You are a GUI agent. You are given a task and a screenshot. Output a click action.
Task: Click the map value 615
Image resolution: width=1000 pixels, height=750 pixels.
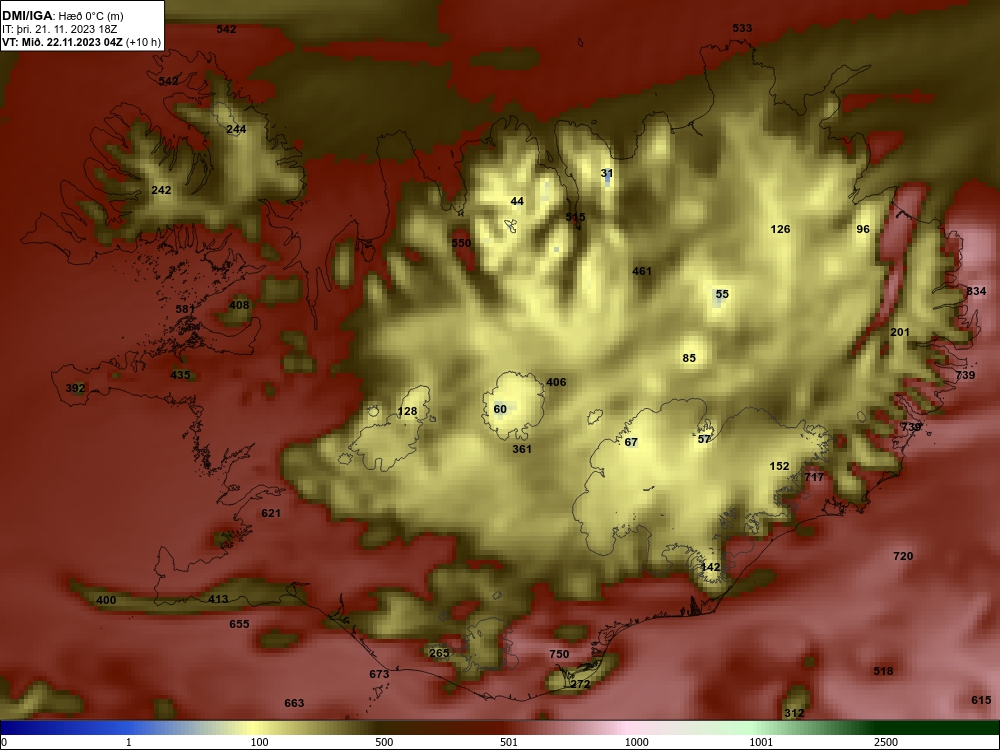981,700
